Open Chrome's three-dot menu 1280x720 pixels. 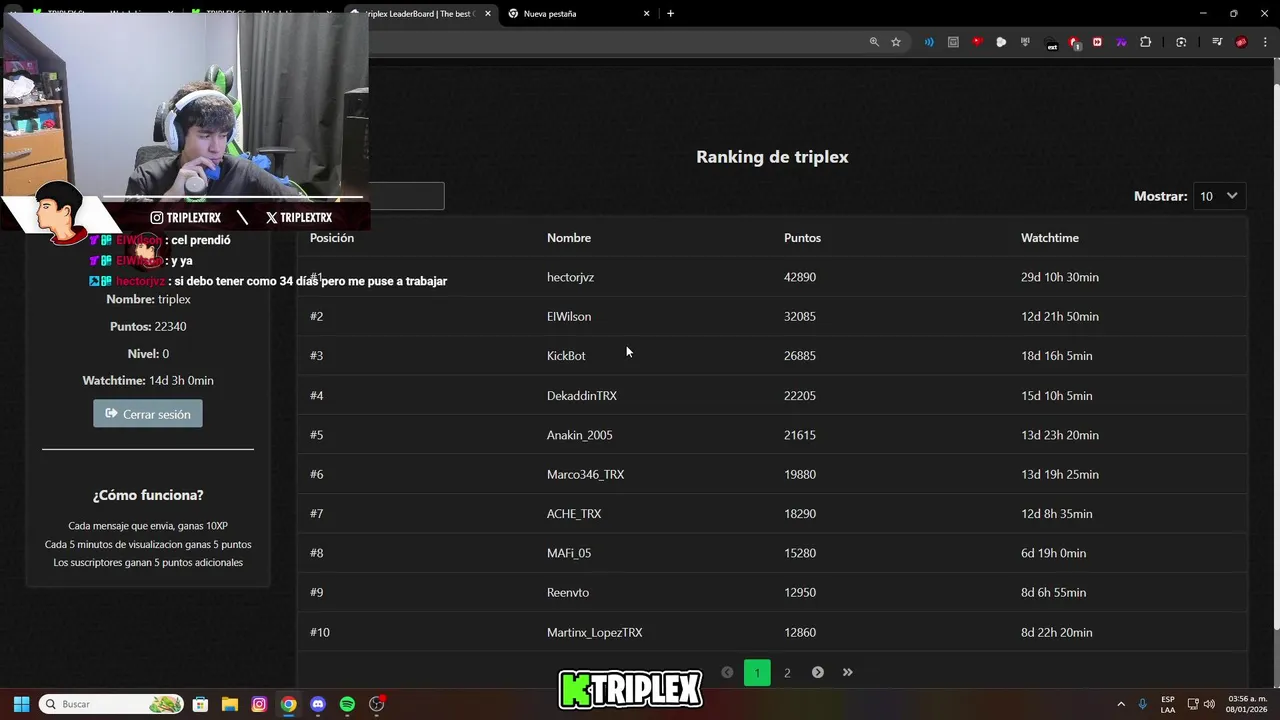click(1265, 42)
